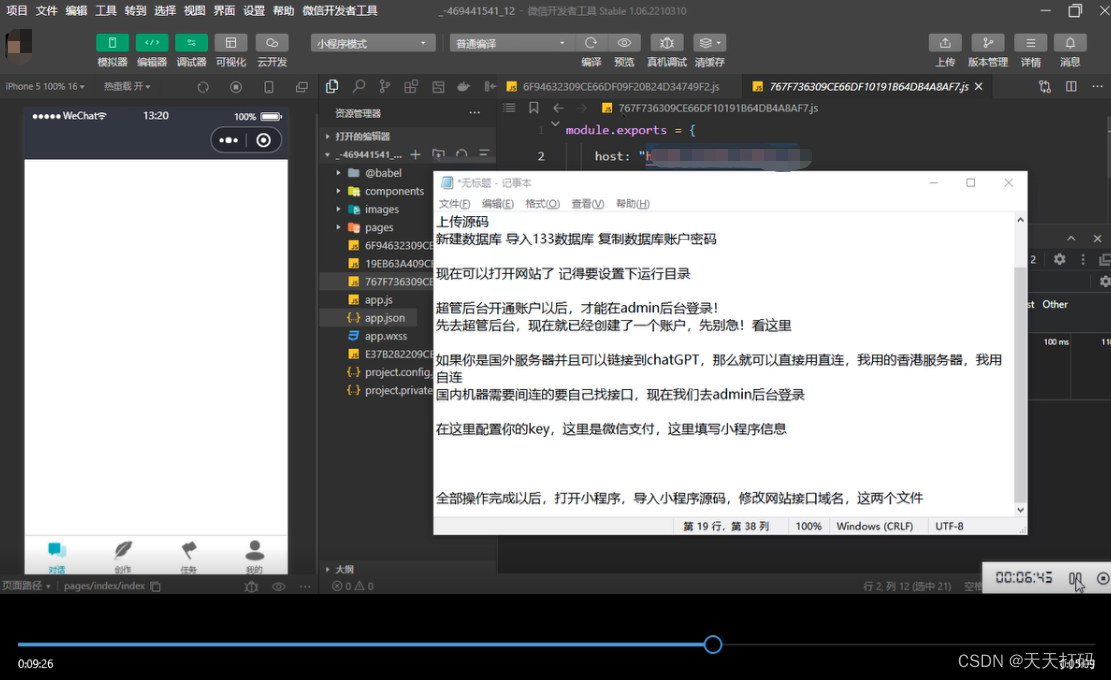
Task: Open the Source Control branch icon
Action: [385, 86]
